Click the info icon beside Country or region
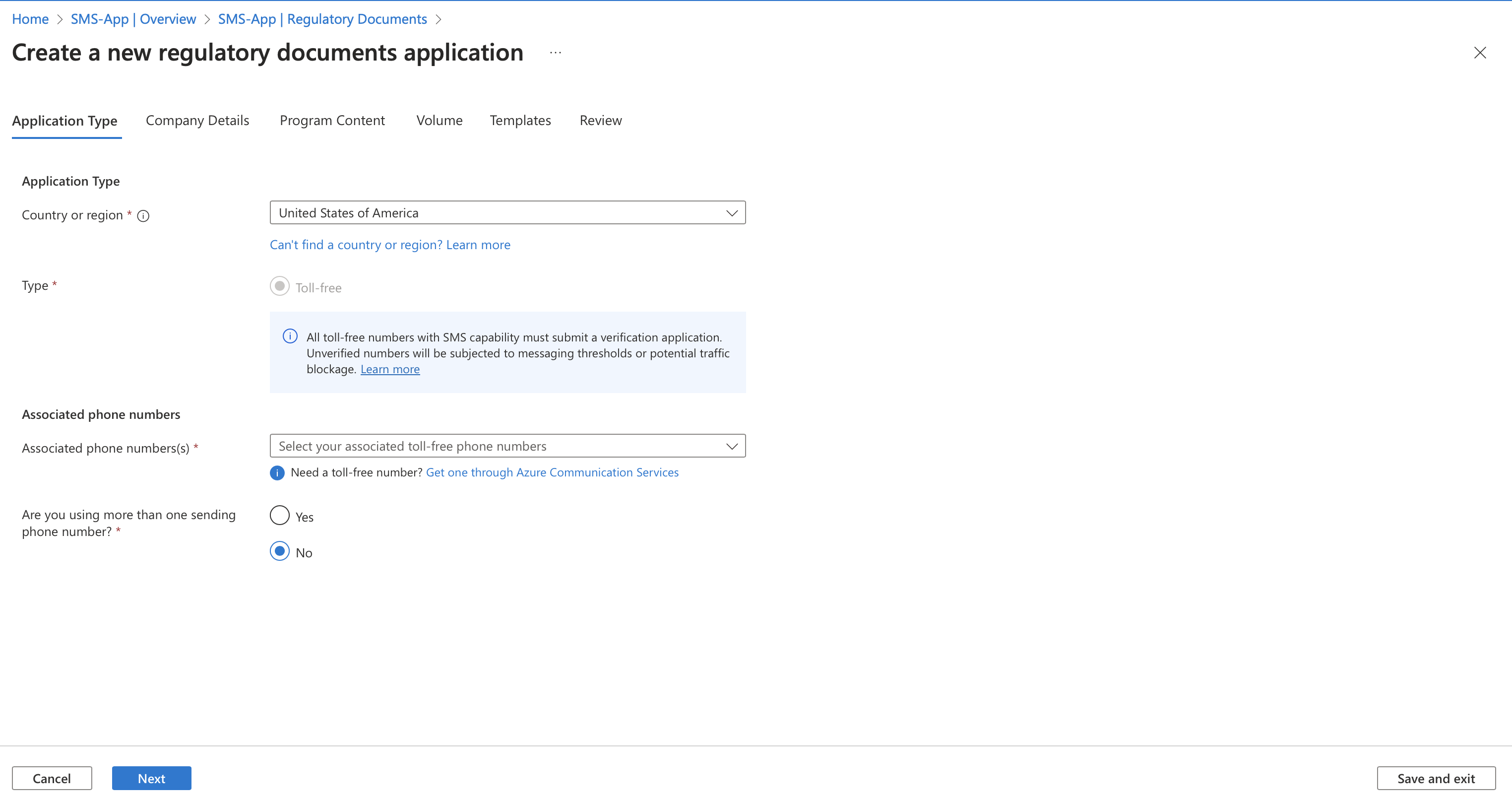 [x=143, y=216]
